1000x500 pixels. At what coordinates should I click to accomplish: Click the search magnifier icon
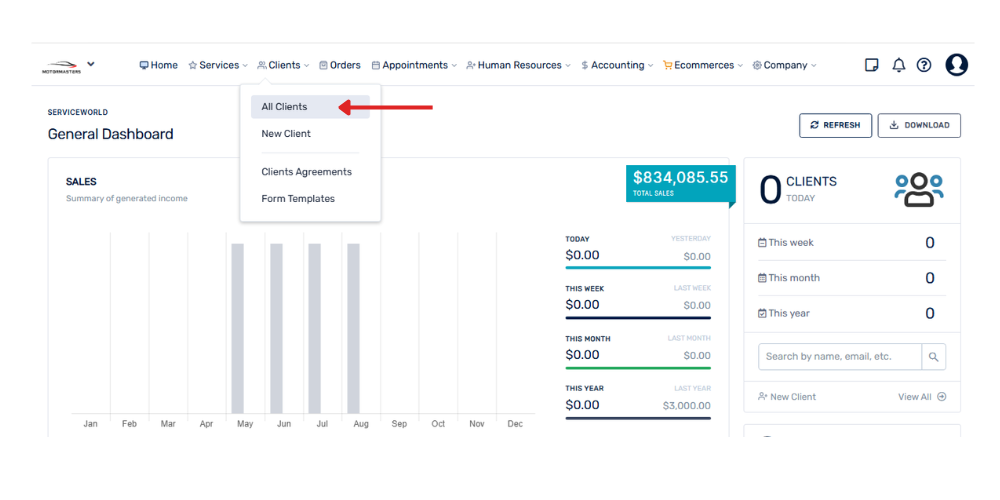tap(933, 357)
